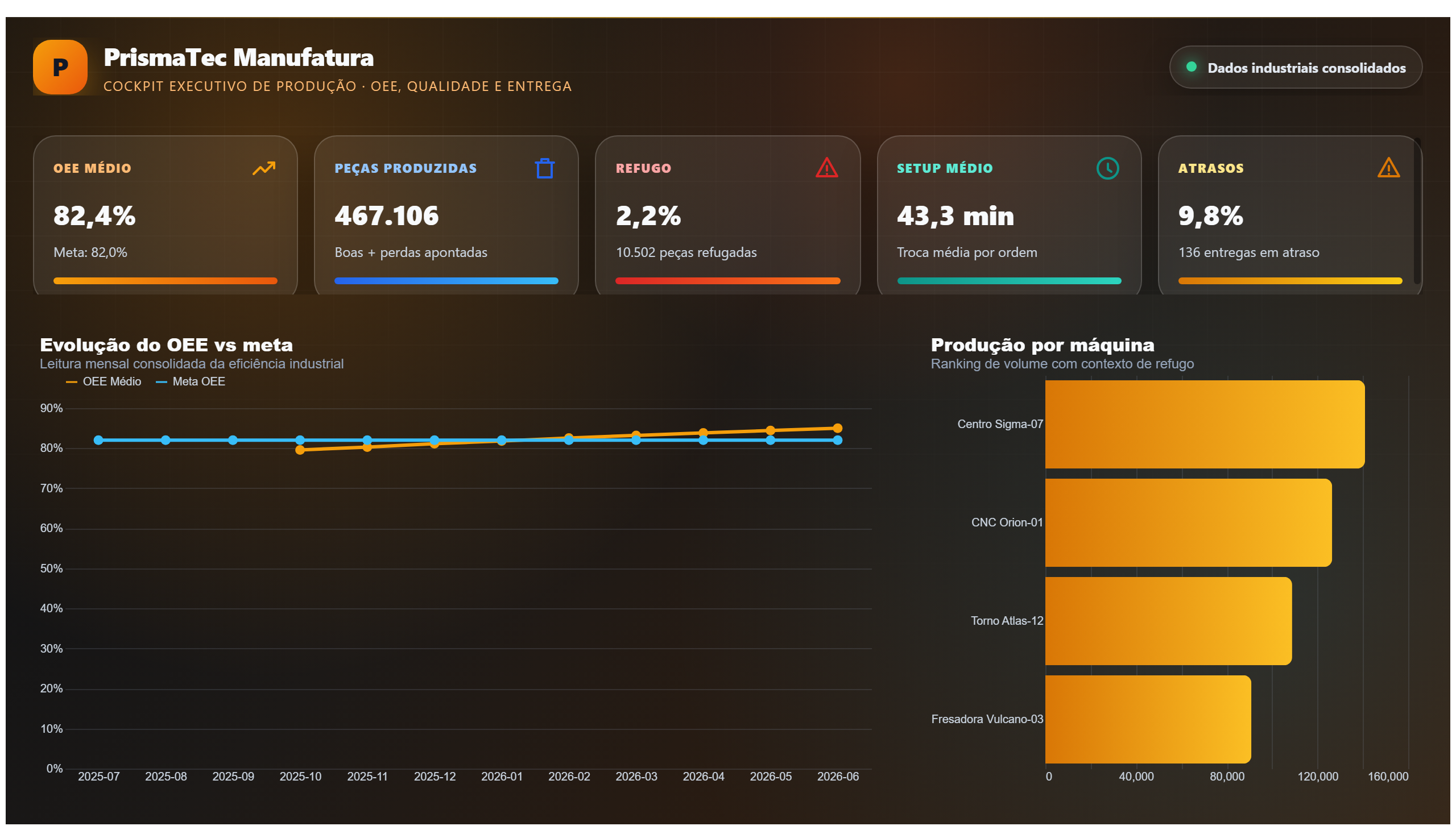Click the 80,000 axis label
Image resolution: width=1456 pixels, height=830 pixels.
click(1227, 777)
